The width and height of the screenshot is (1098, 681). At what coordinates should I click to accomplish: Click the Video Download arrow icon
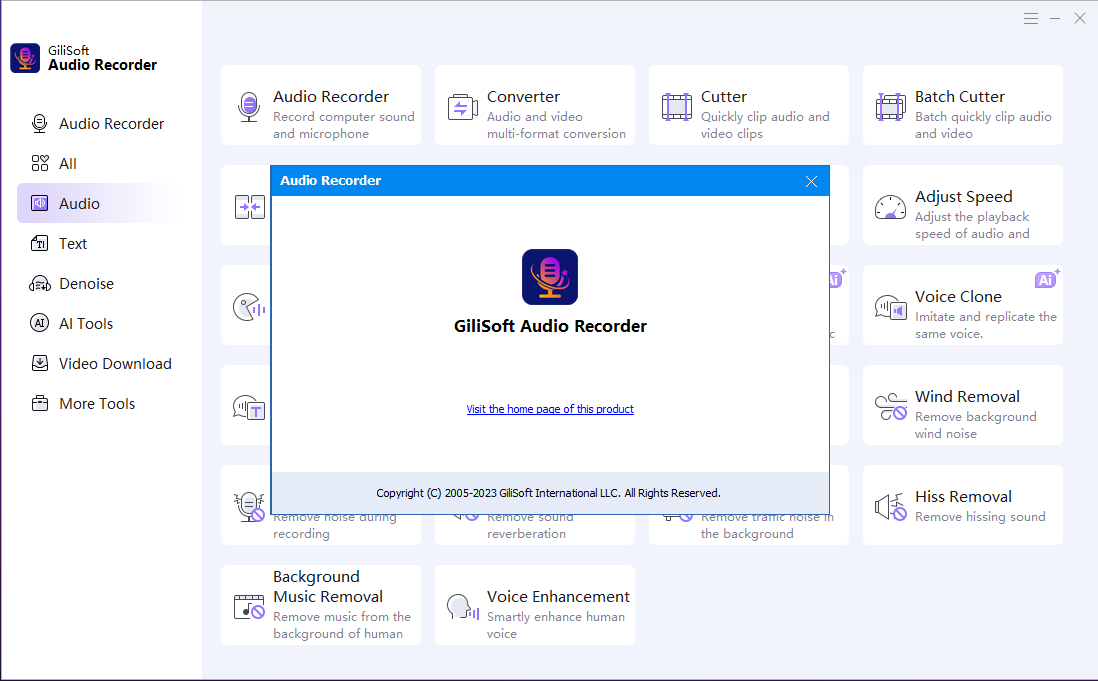40,363
